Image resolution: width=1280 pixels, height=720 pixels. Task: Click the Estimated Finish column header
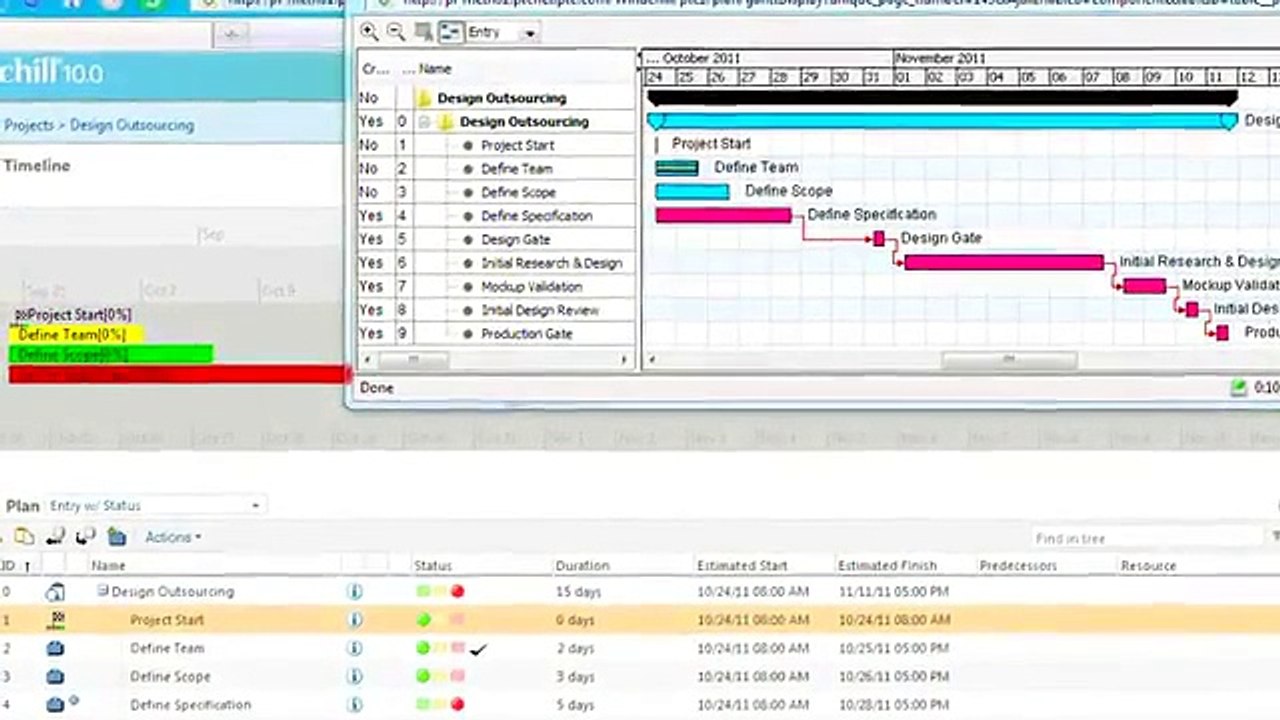pyautogui.click(x=886, y=566)
